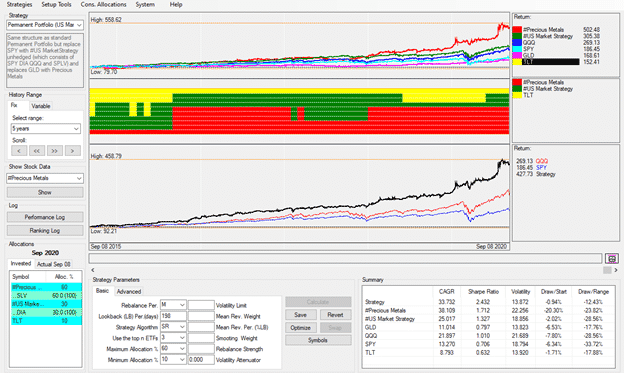The image size is (624, 373).
Task: Click the Lookback Per. days field
Action: (173, 316)
